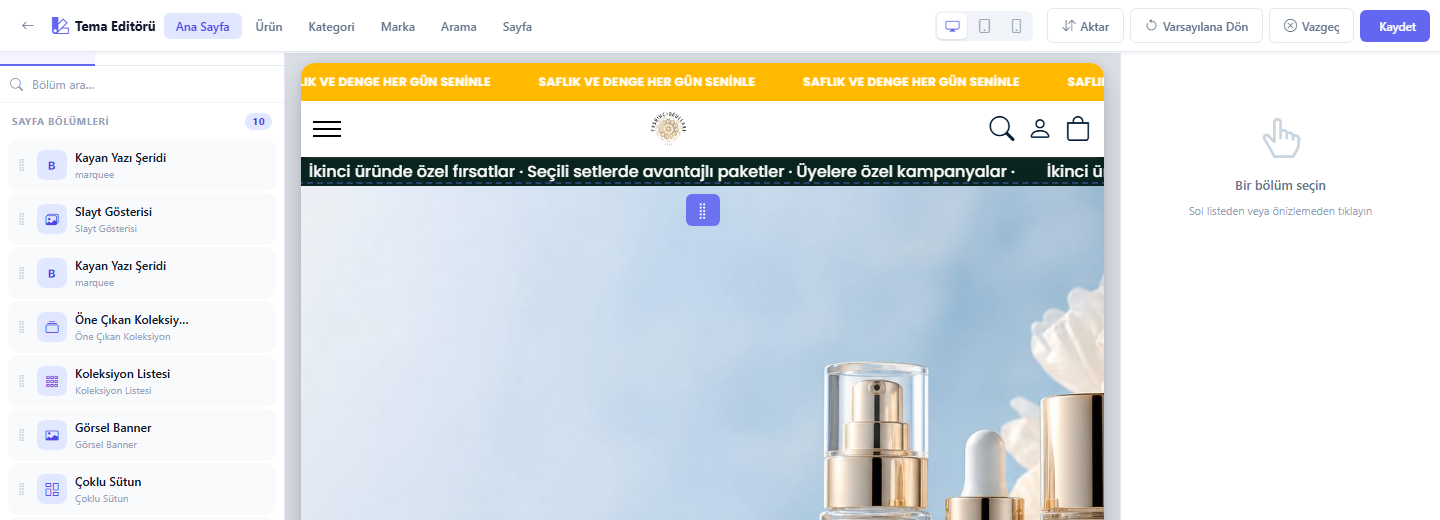Image resolution: width=1440 pixels, height=520 pixels.
Task: Switch preview to desktop view icon
Action: coord(952,26)
